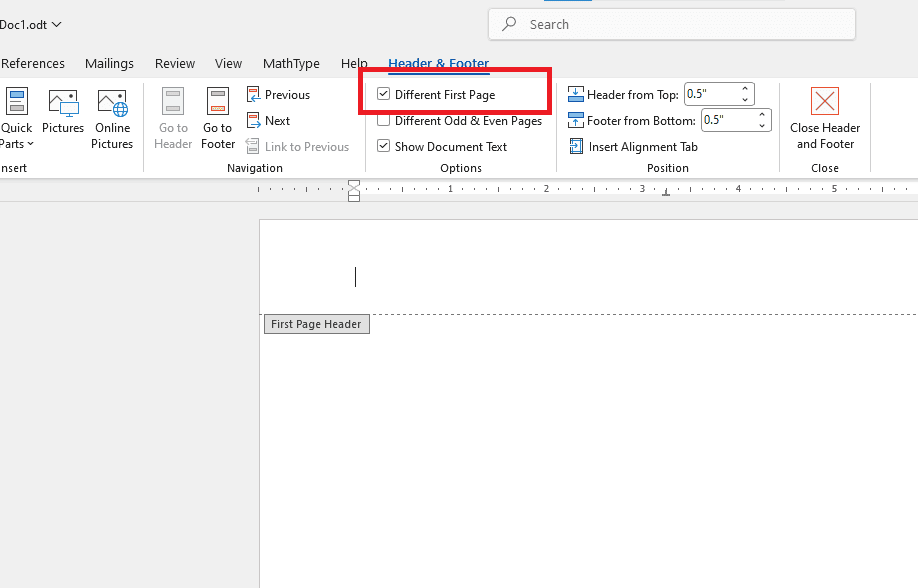Click the search magnifier icon
The image size is (918, 588).
[x=509, y=24]
